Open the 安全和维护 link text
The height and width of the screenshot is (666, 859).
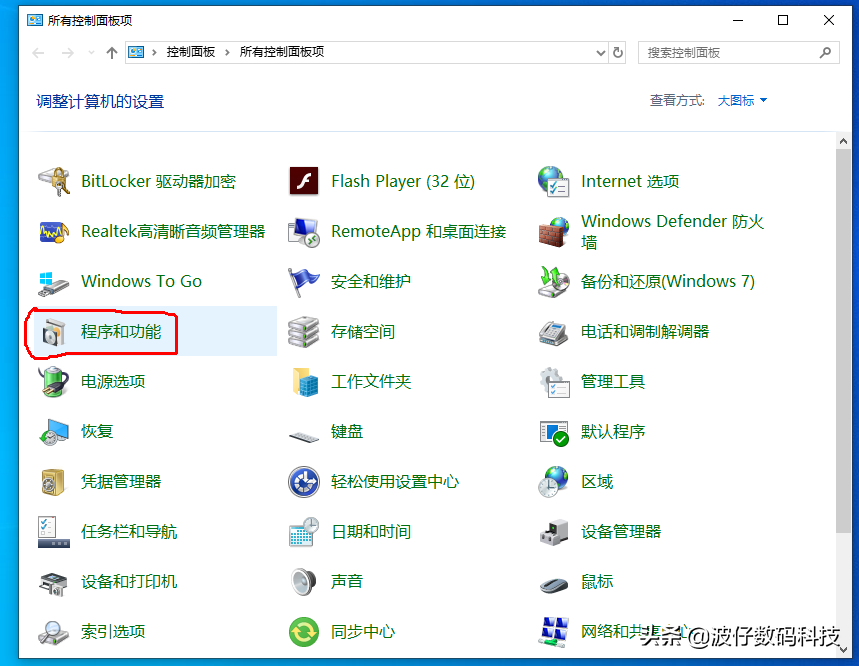[x=371, y=282]
